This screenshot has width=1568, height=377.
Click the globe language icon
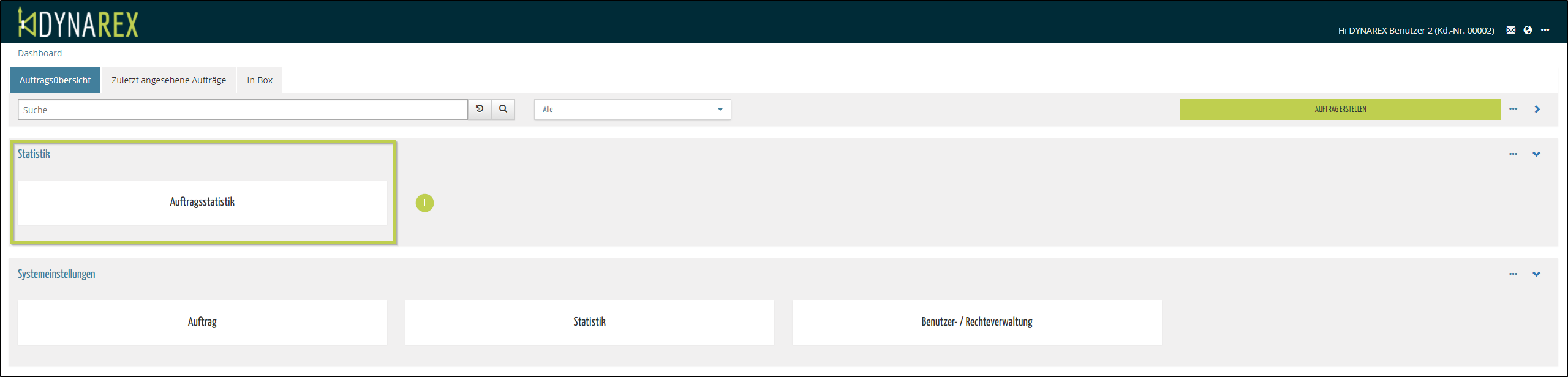pos(1528,30)
